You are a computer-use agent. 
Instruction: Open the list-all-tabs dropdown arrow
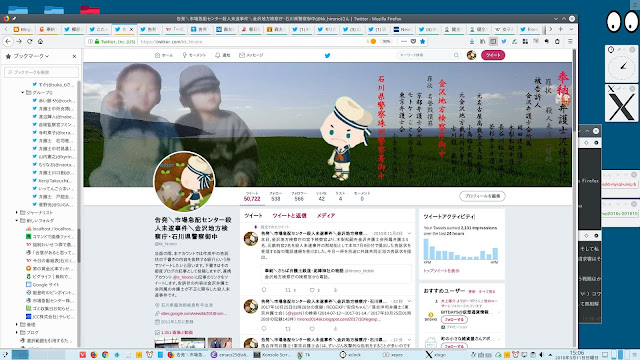click(x=571, y=29)
